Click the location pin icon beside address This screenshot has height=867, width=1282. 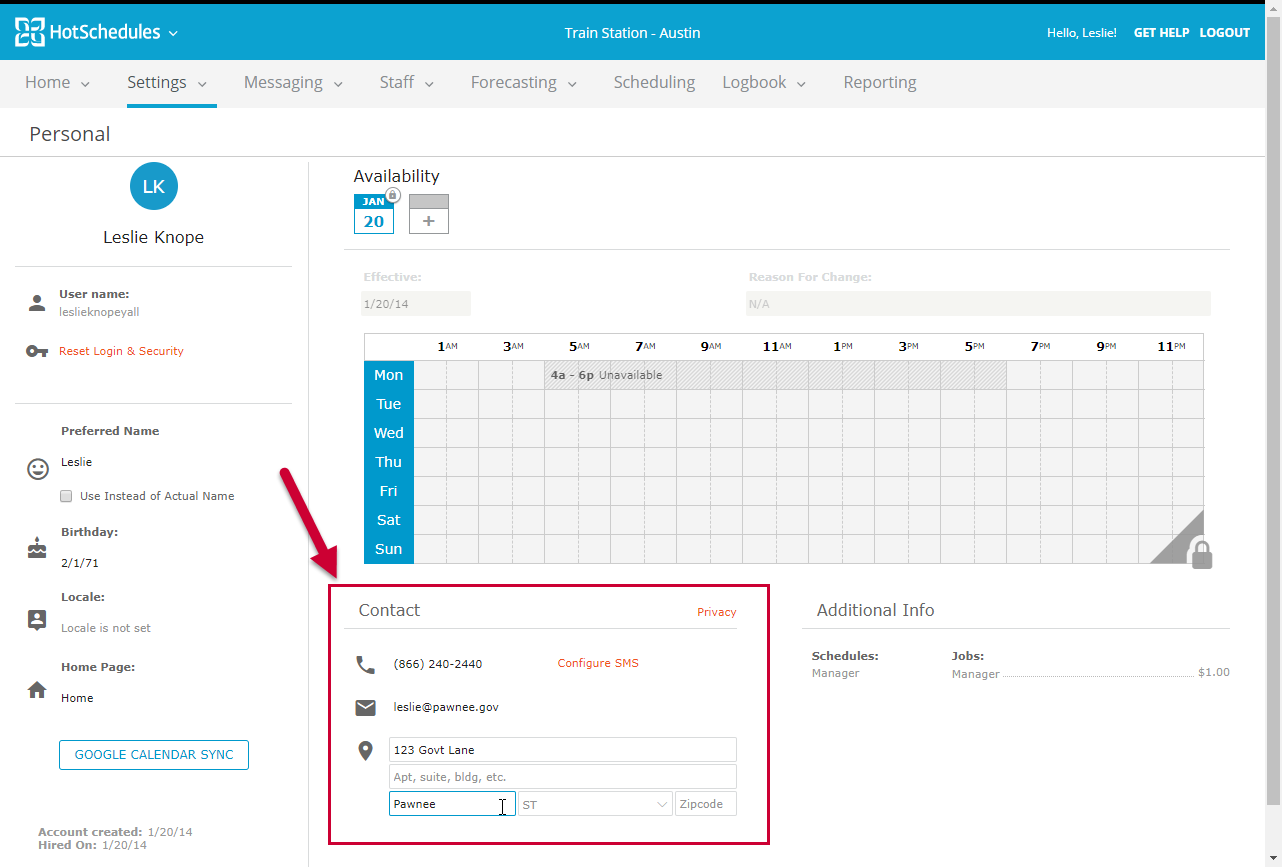point(364,749)
